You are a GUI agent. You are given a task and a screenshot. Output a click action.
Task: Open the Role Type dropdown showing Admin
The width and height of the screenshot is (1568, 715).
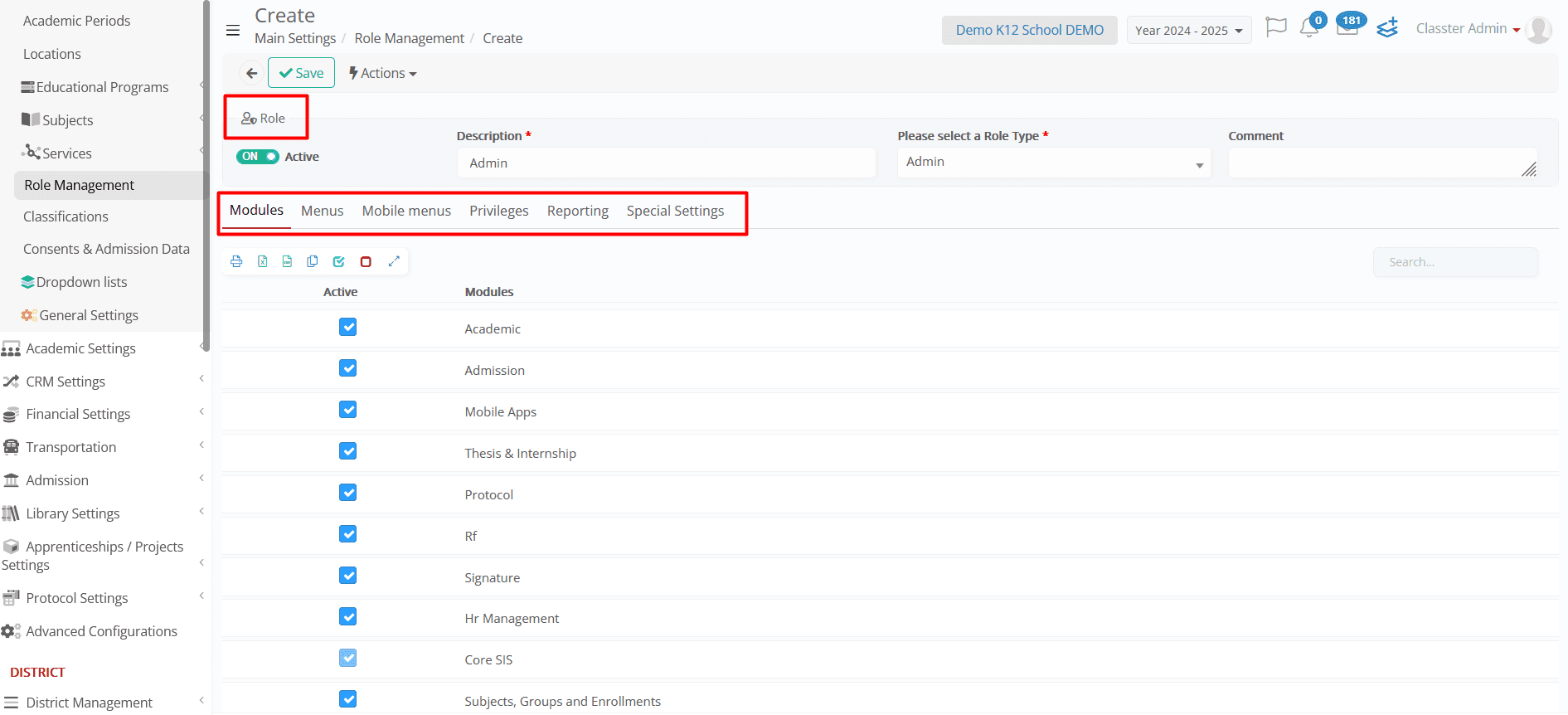(x=1054, y=163)
